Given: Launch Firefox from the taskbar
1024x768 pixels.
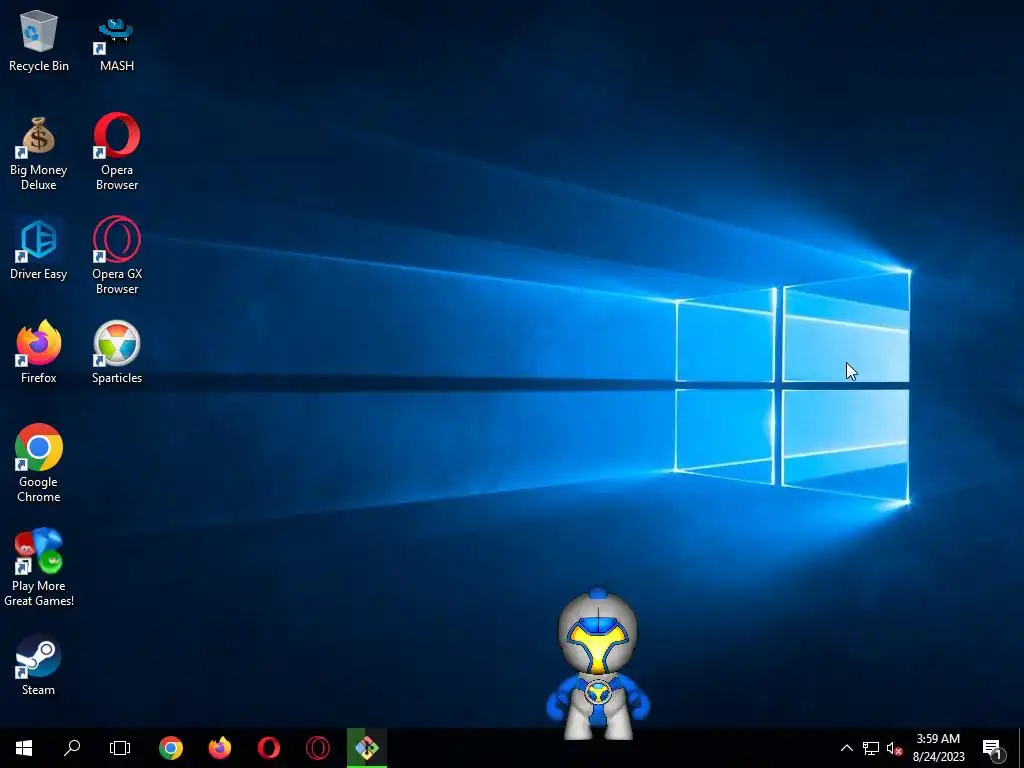Looking at the screenshot, I should [219, 748].
